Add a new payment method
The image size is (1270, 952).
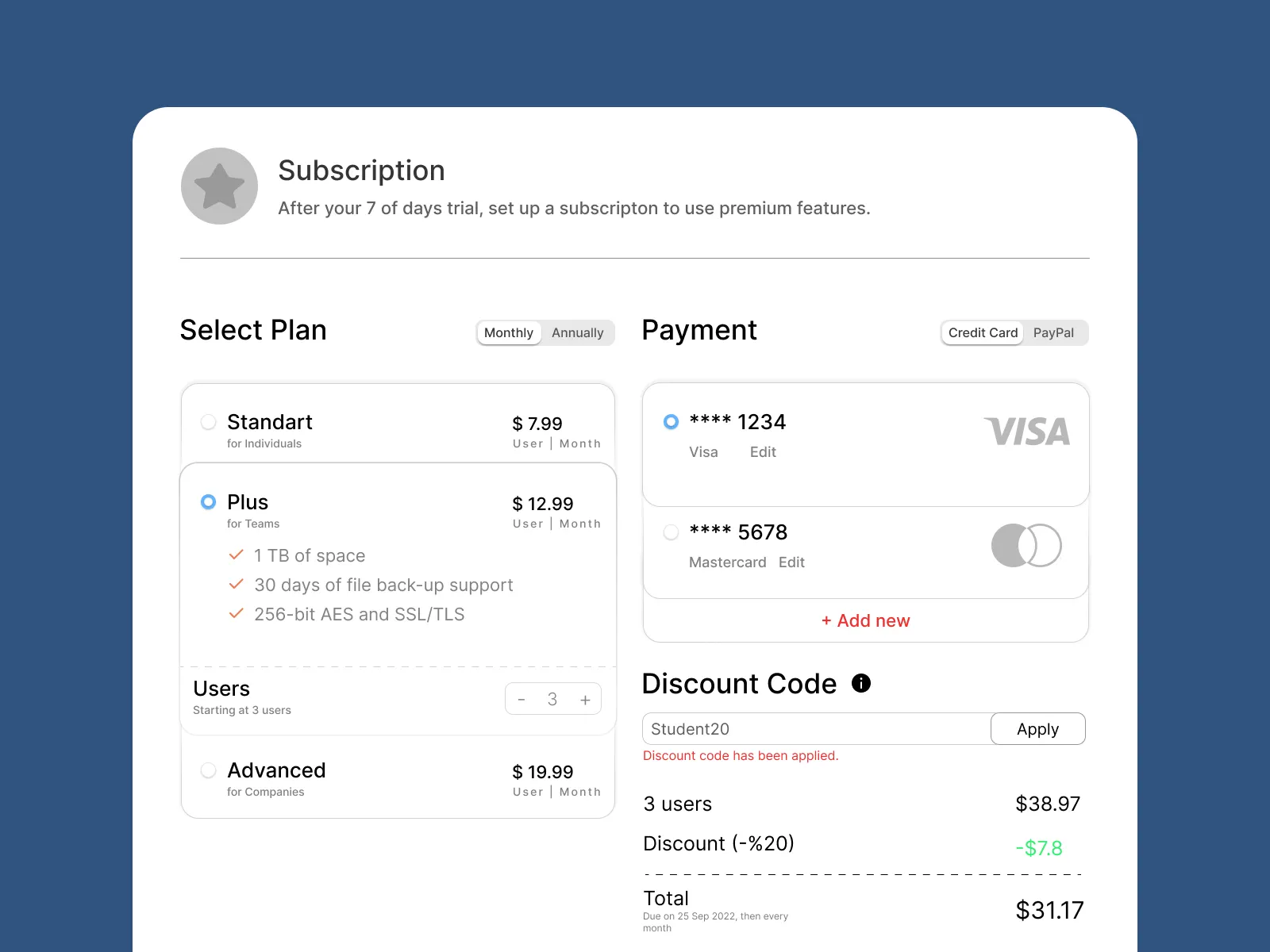[865, 620]
